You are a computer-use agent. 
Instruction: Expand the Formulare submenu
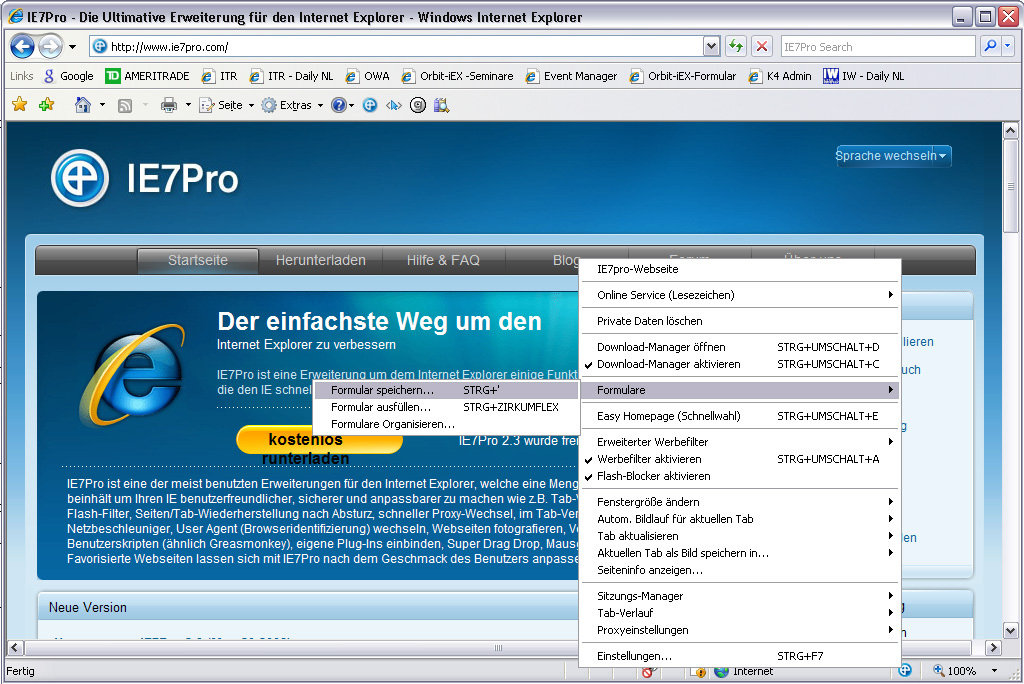738,390
